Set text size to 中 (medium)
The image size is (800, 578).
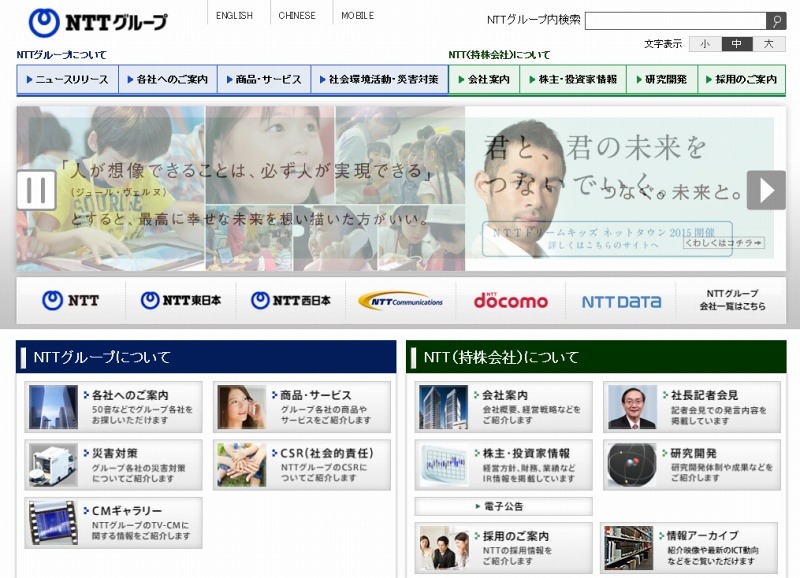737,44
